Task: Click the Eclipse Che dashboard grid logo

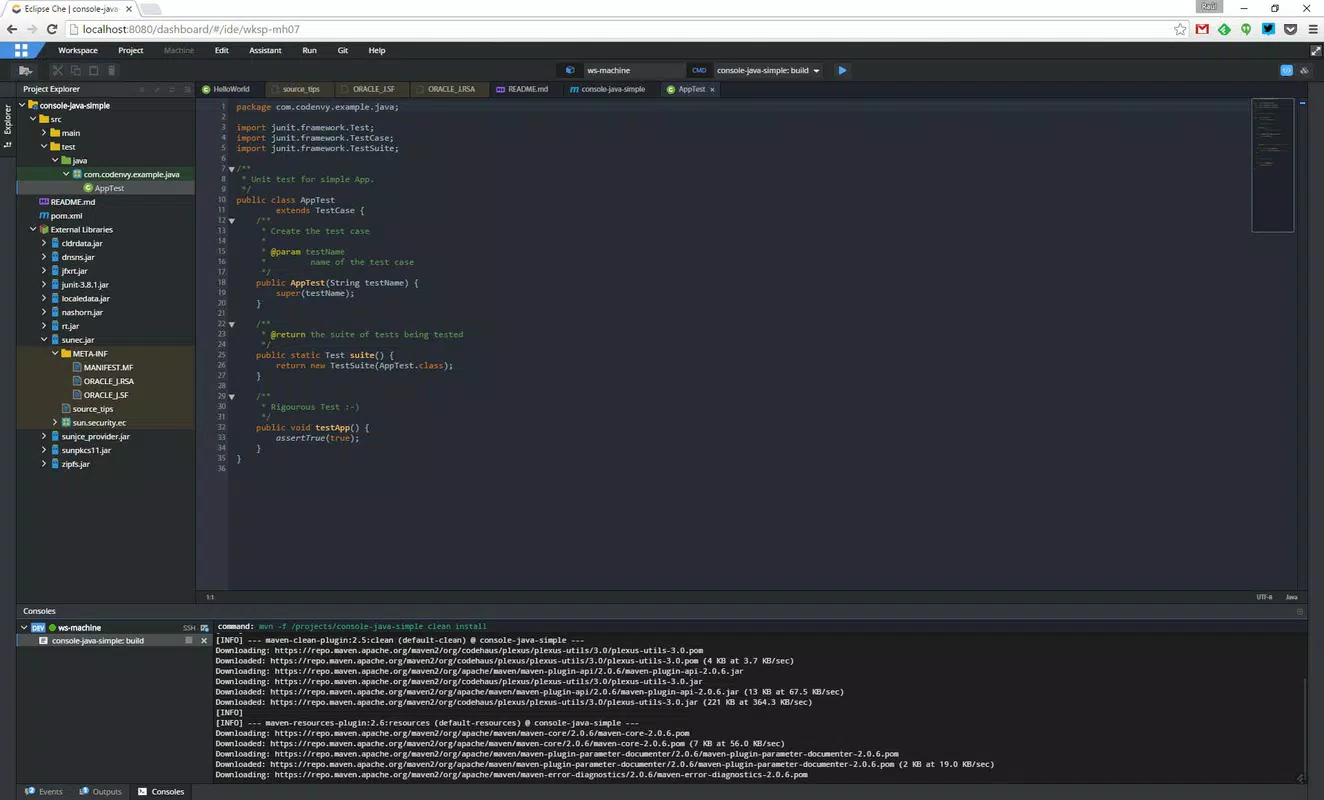Action: tap(21, 50)
